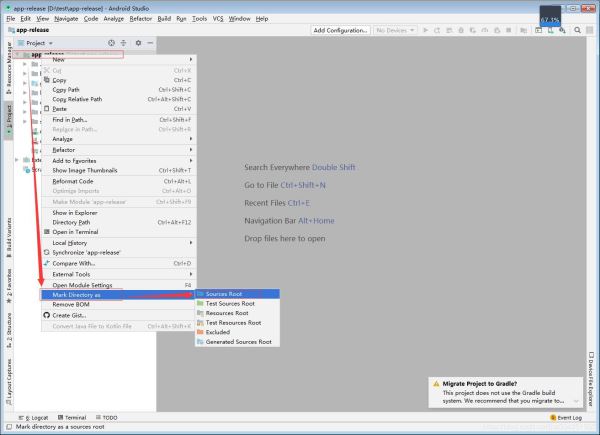
Task: Click the locate/scroll-from-source target icon
Action: click(110, 44)
